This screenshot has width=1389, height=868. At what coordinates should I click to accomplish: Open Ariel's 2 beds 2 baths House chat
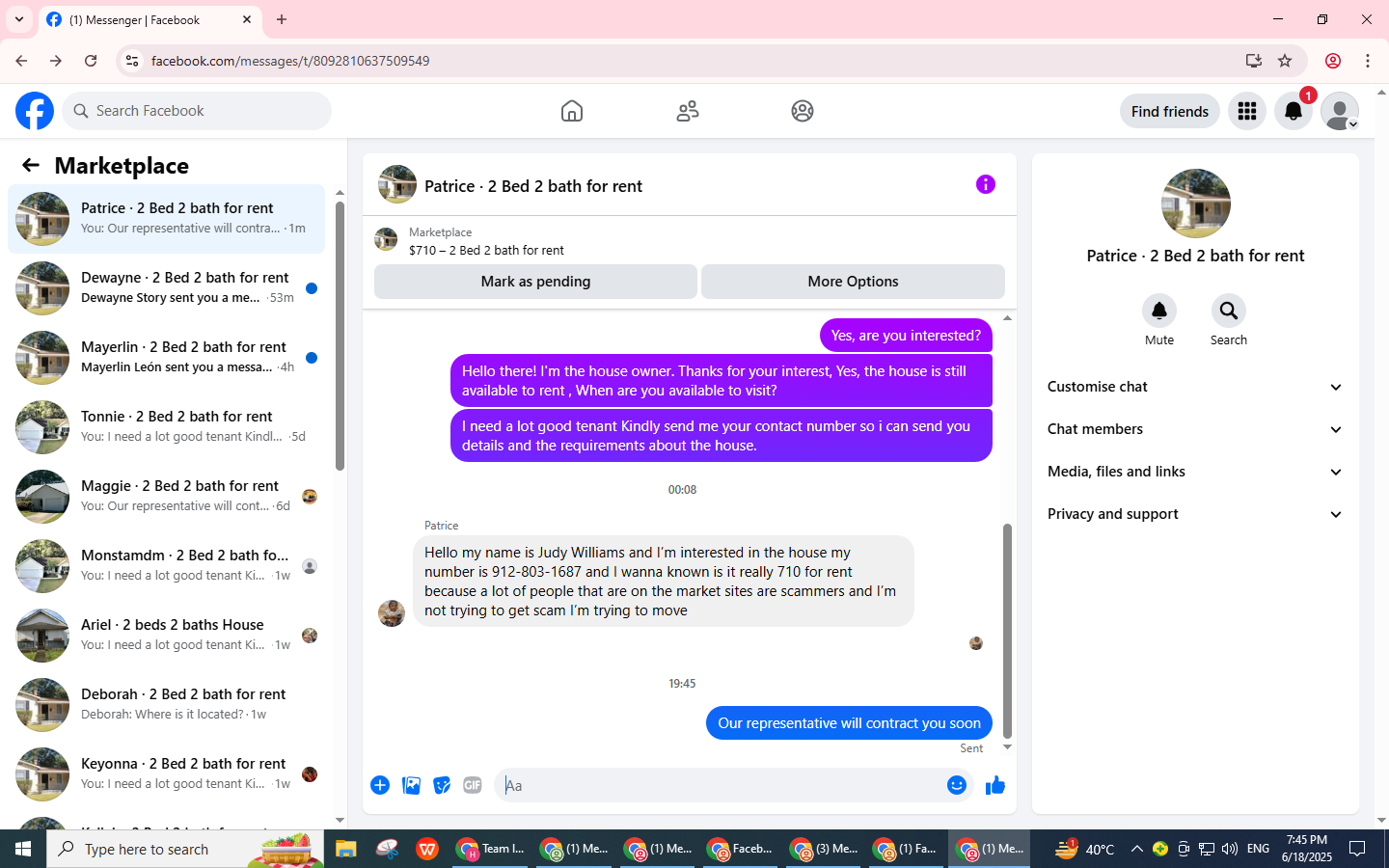(166, 635)
